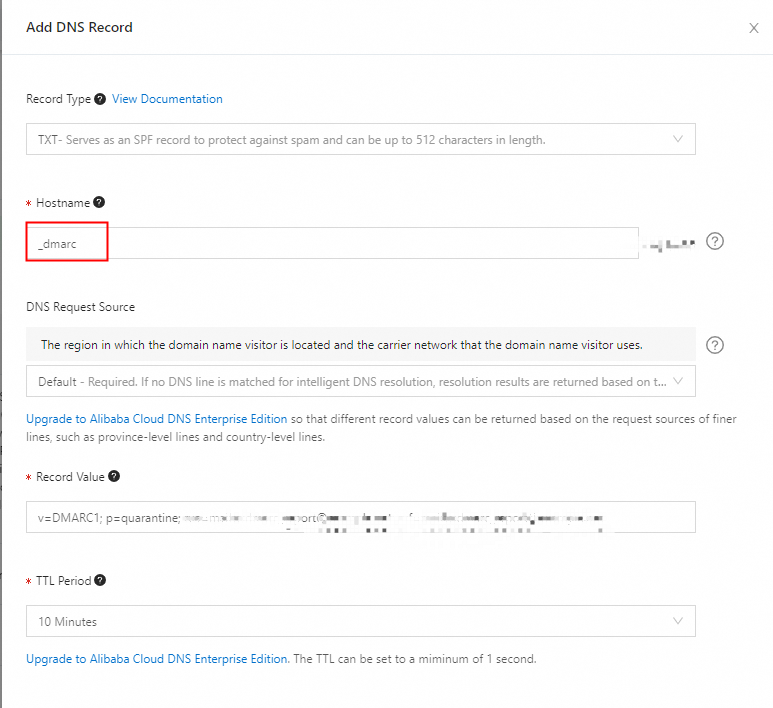Click the request source description banner
The image size is (773, 708).
point(361,345)
